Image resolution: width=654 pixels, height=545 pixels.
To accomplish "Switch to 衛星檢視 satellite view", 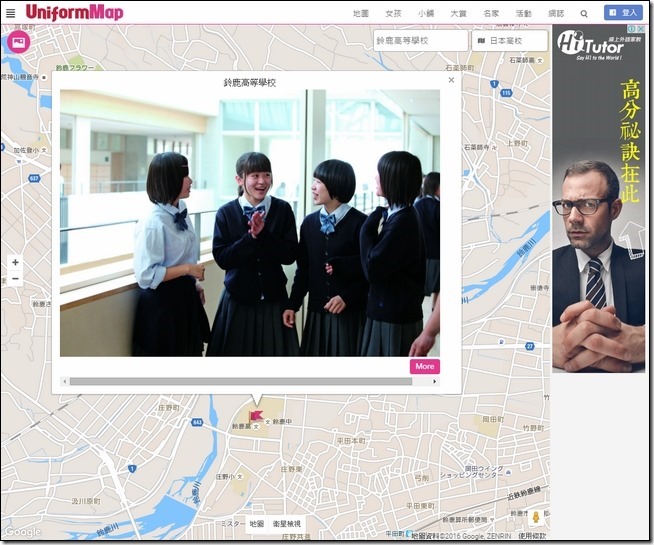I will point(287,524).
